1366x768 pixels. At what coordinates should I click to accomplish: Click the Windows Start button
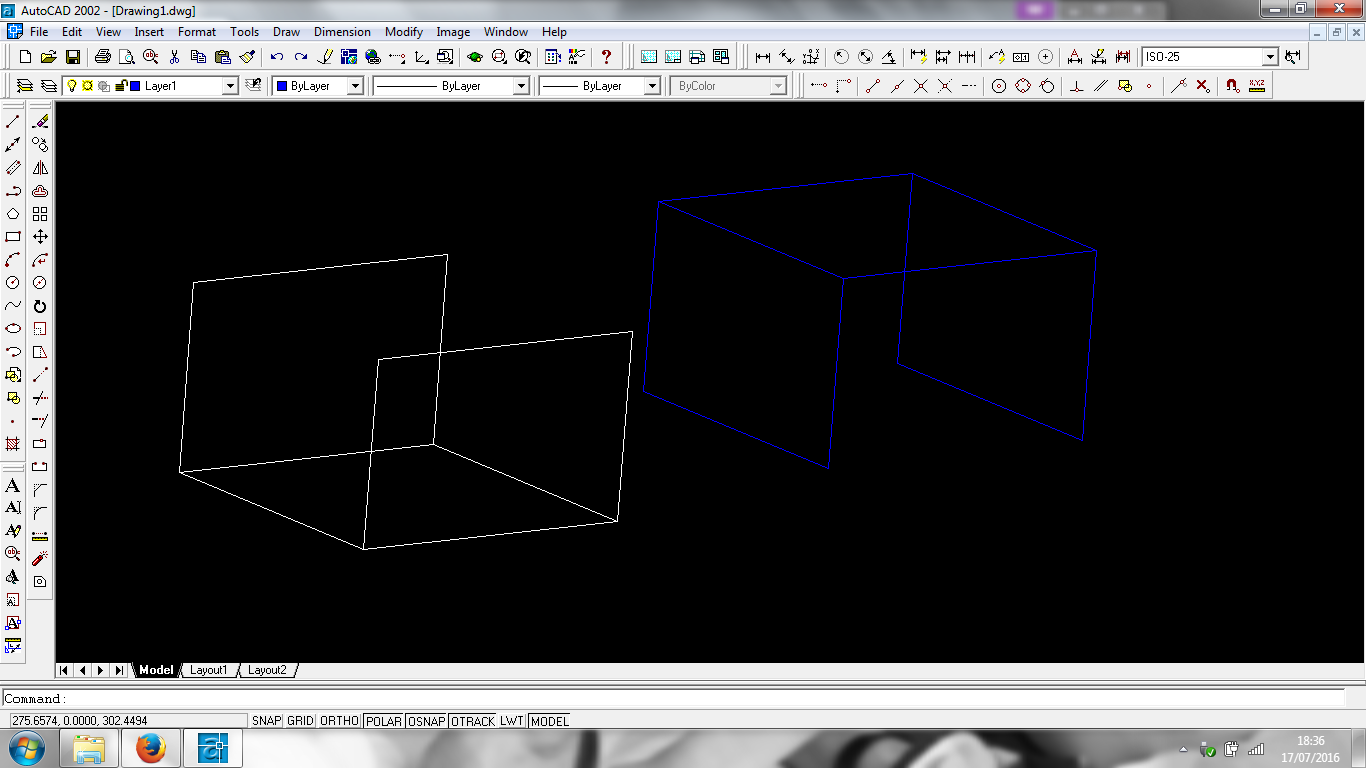25,747
